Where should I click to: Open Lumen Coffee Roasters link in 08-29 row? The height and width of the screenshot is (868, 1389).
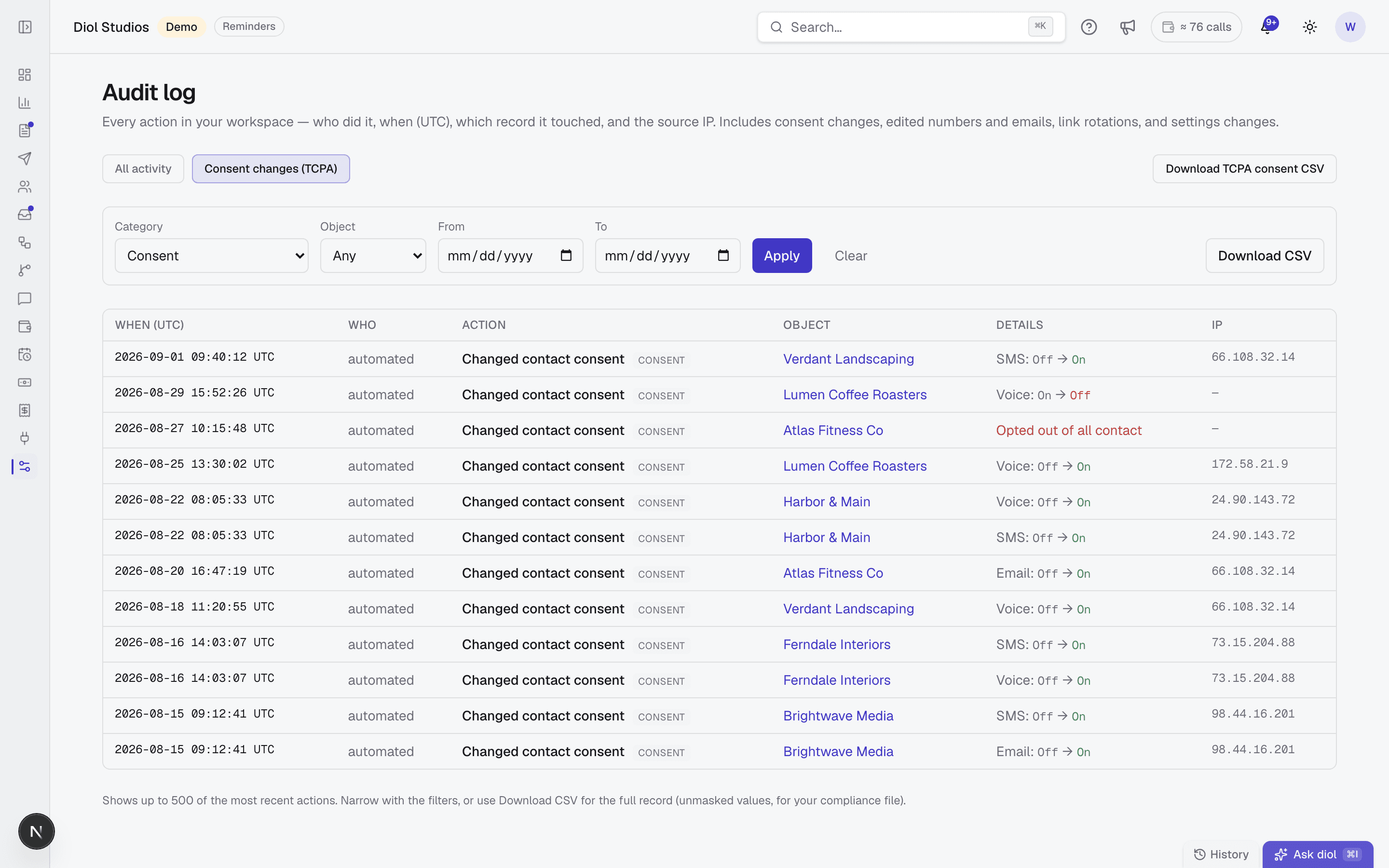855,394
